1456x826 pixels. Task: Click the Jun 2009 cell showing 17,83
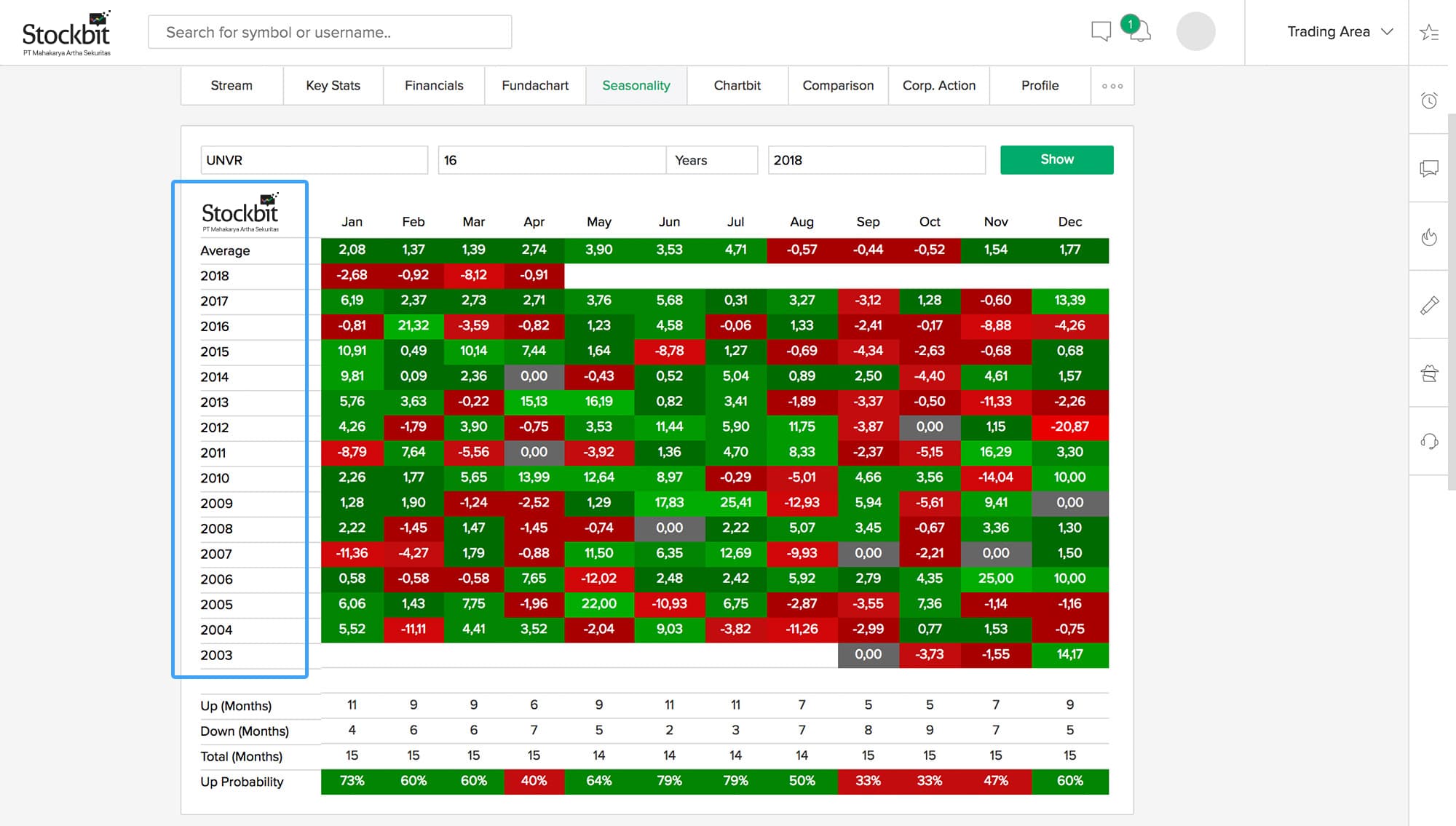click(x=669, y=503)
